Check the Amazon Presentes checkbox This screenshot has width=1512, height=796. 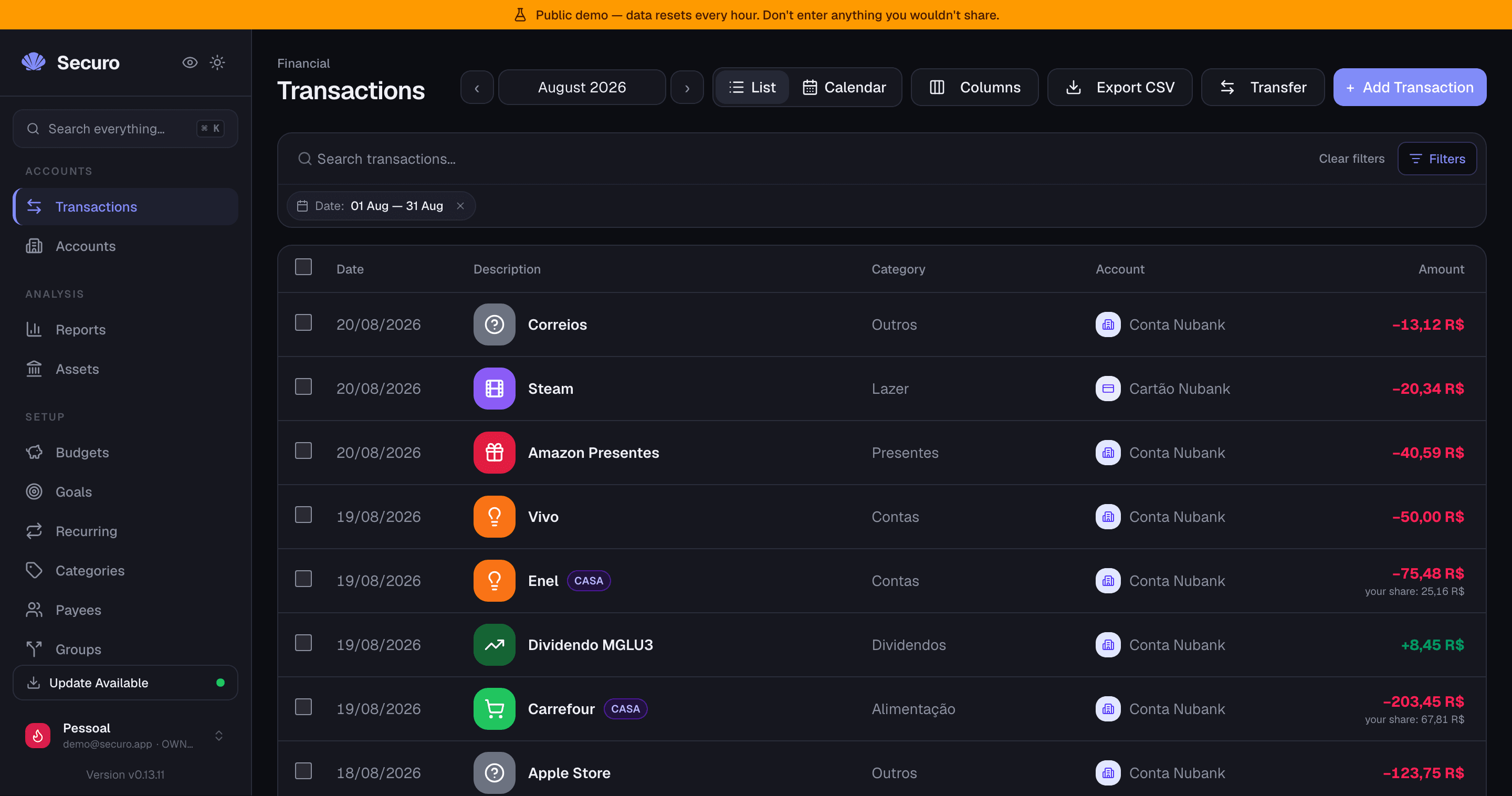303,451
